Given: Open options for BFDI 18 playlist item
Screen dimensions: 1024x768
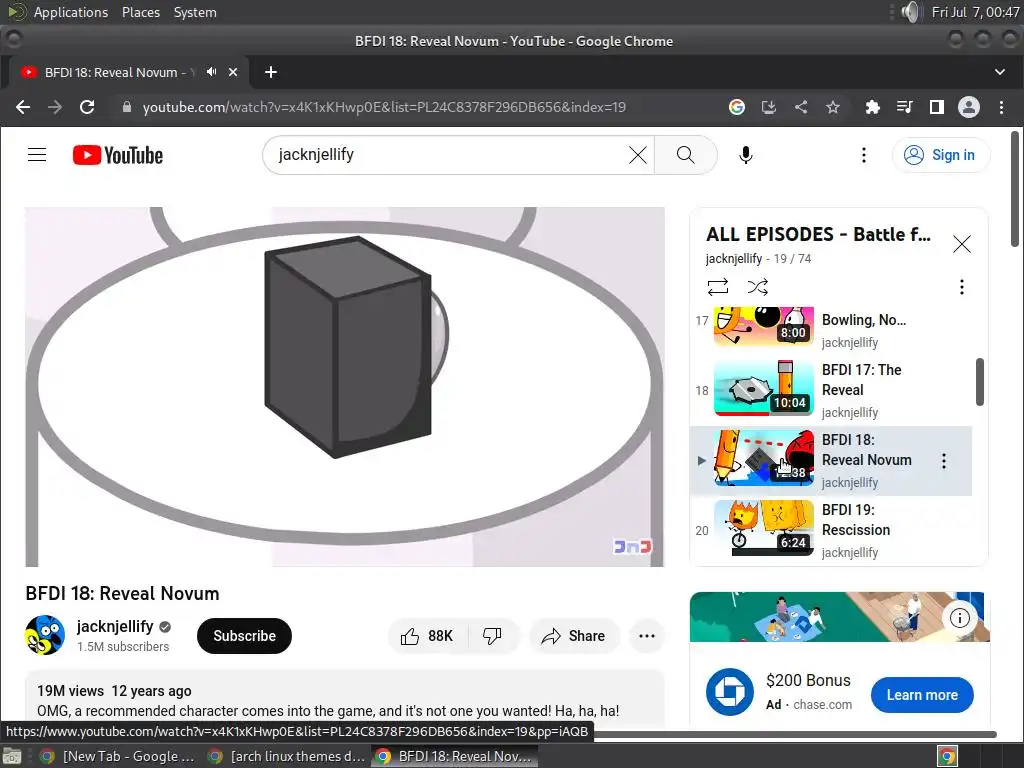Looking at the screenshot, I should pos(944,461).
